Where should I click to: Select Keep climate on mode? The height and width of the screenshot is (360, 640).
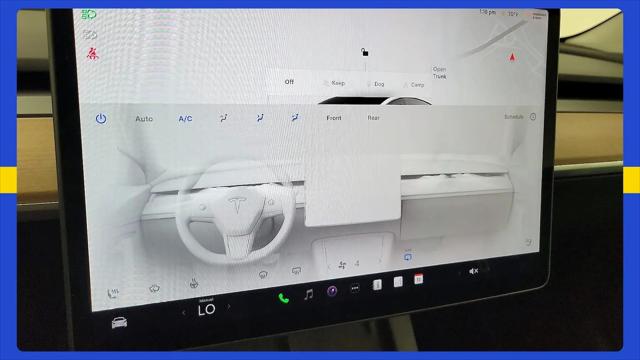334,83
